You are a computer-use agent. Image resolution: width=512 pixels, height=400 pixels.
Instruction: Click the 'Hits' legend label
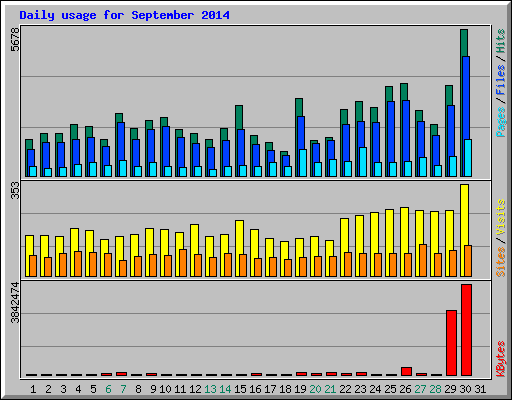click(x=500, y=41)
